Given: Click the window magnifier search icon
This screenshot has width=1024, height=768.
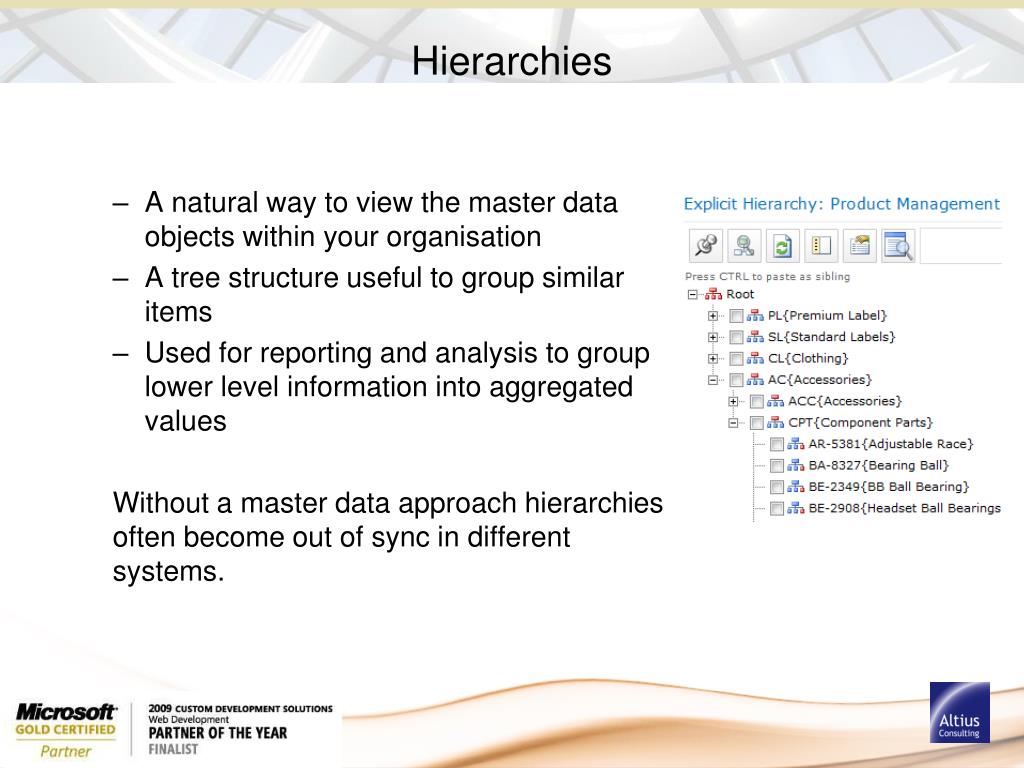Looking at the screenshot, I should coord(898,246).
